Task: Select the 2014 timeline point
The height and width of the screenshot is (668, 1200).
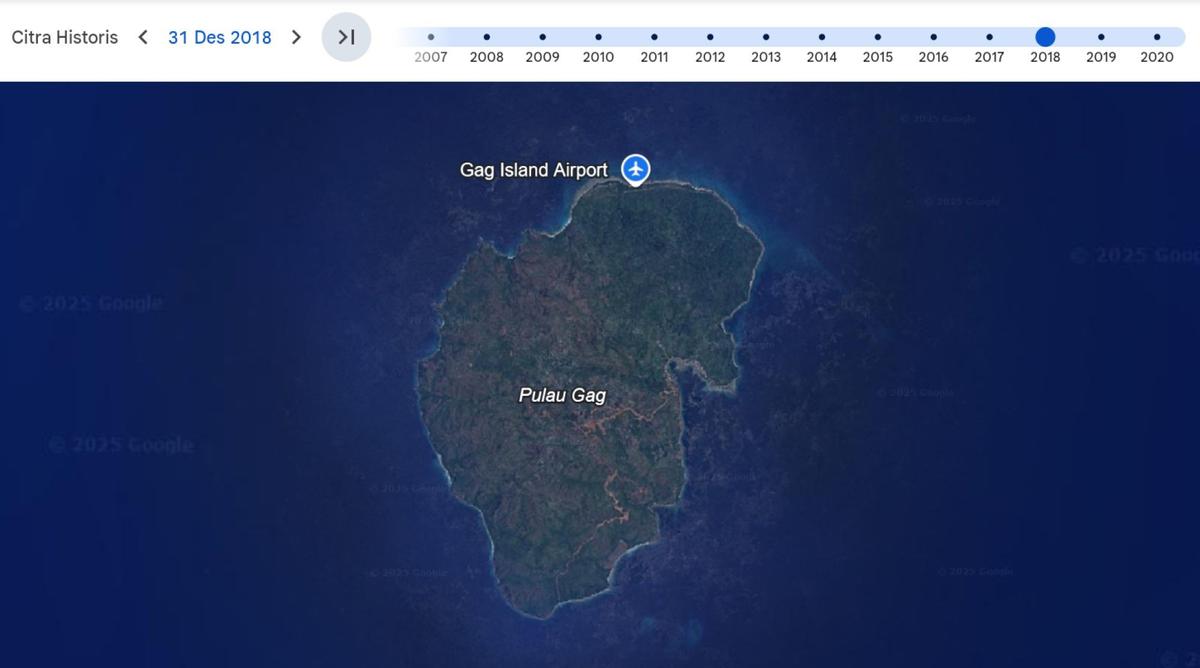Action: 822,37
